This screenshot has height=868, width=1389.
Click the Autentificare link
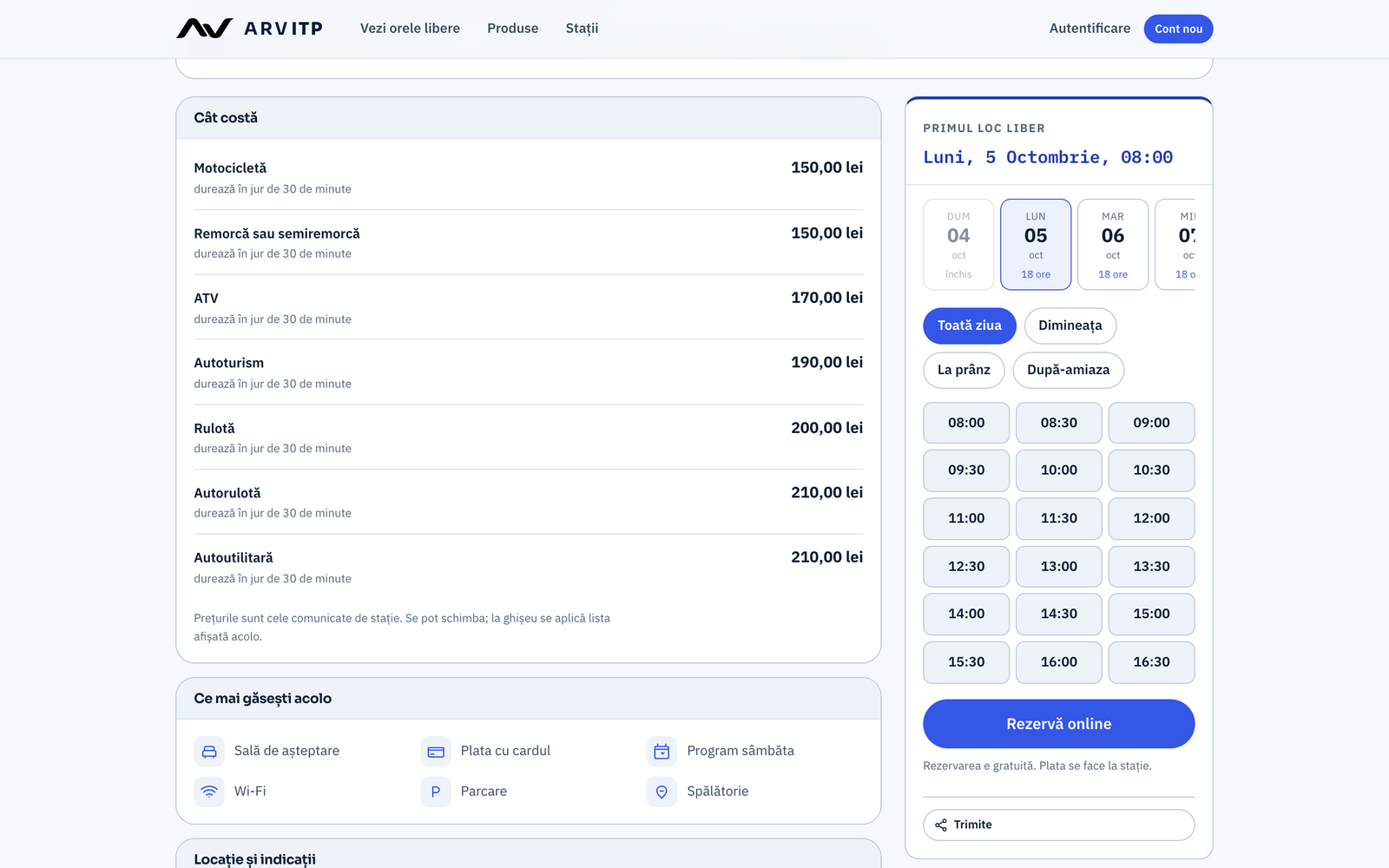pos(1089,29)
